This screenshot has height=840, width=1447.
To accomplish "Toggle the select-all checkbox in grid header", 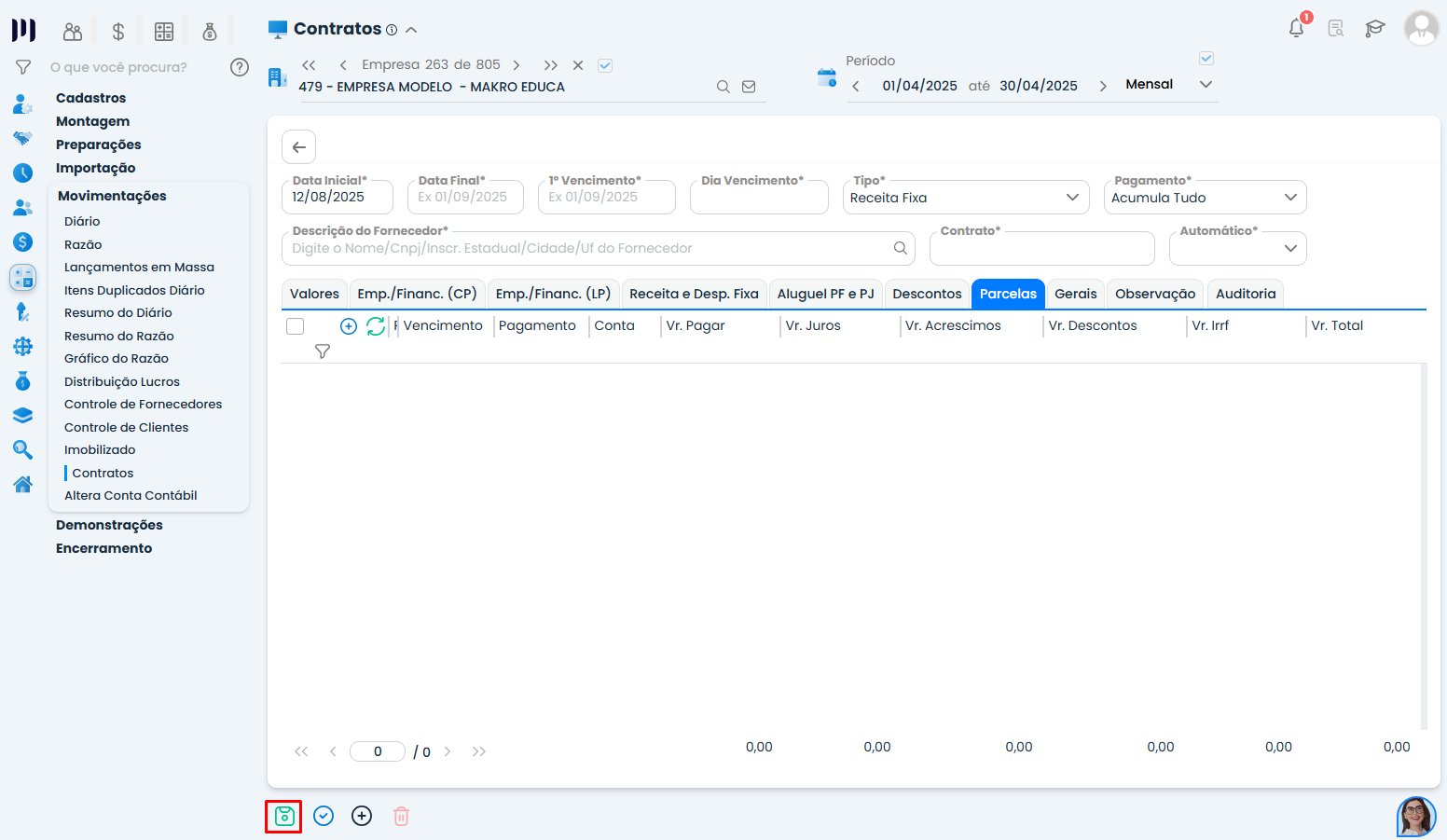I will tap(296, 326).
